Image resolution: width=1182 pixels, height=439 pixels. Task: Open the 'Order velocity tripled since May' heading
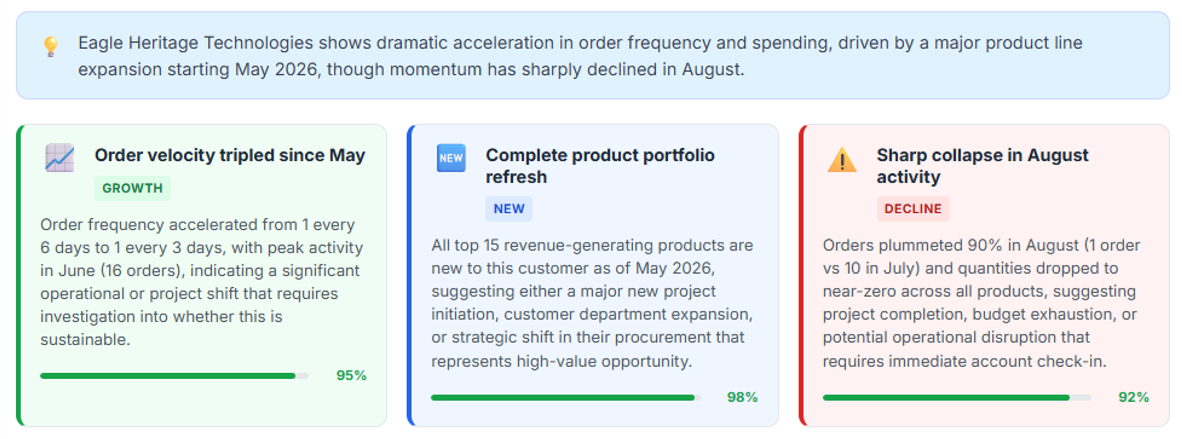[230, 155]
